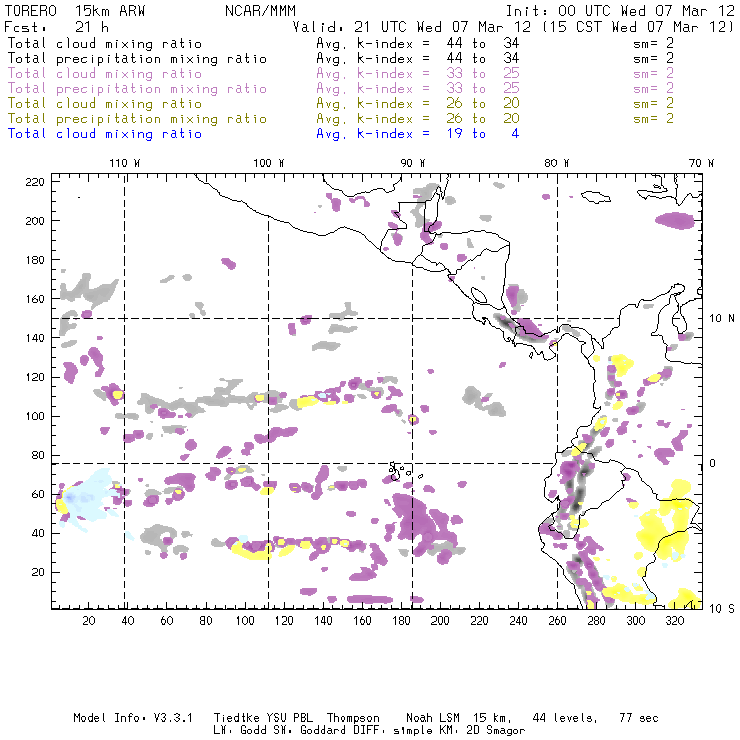Click olive 'Total cloud mixing ratio' legend entry
Image resolution: width=740 pixels, height=740 pixels.
tap(105, 103)
